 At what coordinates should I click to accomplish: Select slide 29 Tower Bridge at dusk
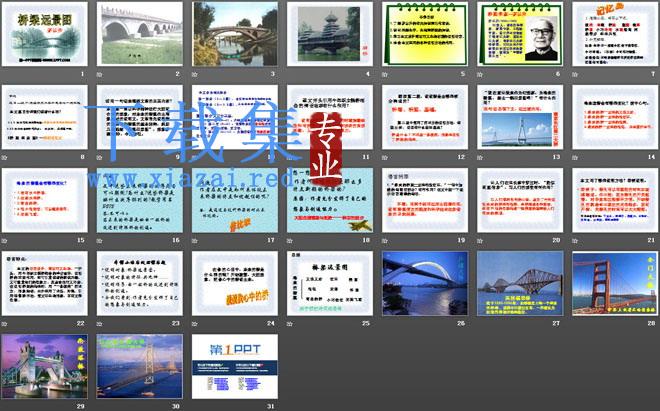click(x=45, y=366)
